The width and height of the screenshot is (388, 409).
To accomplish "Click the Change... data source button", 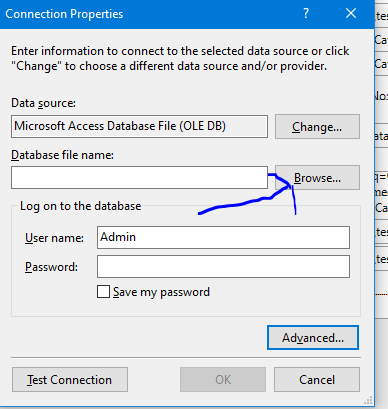I will point(317,127).
